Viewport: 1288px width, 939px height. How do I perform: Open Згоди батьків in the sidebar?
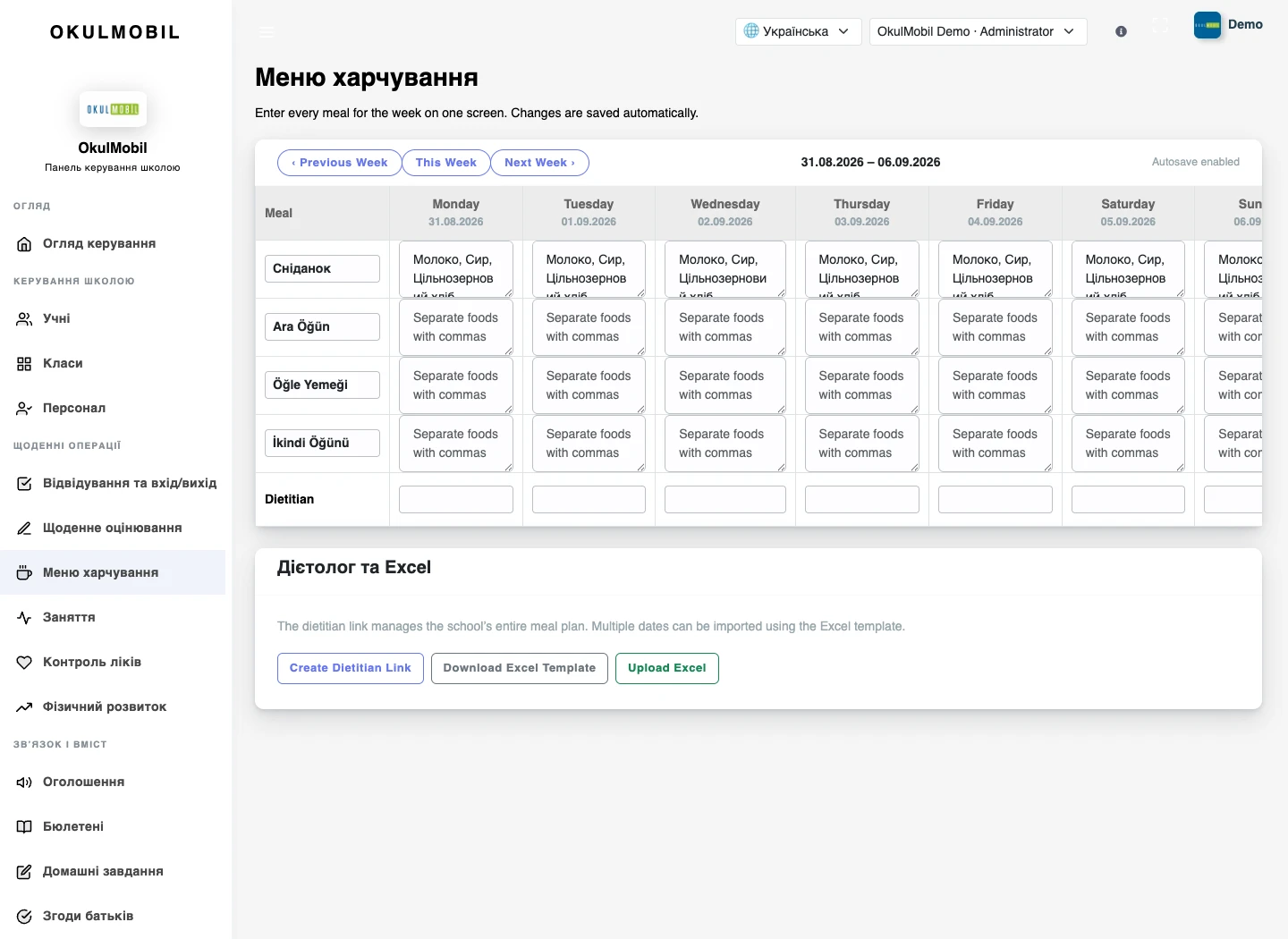click(x=113, y=916)
